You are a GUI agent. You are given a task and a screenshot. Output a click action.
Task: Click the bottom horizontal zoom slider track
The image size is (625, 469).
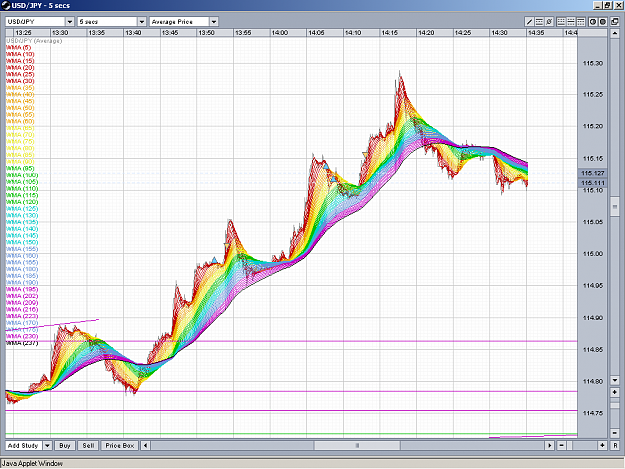click(582, 445)
